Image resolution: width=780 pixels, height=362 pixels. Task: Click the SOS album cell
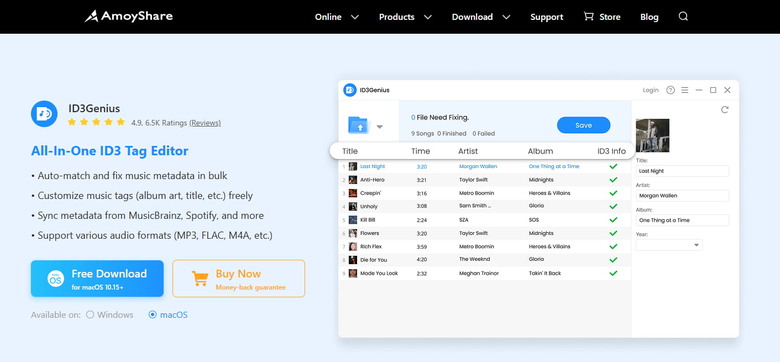533,220
